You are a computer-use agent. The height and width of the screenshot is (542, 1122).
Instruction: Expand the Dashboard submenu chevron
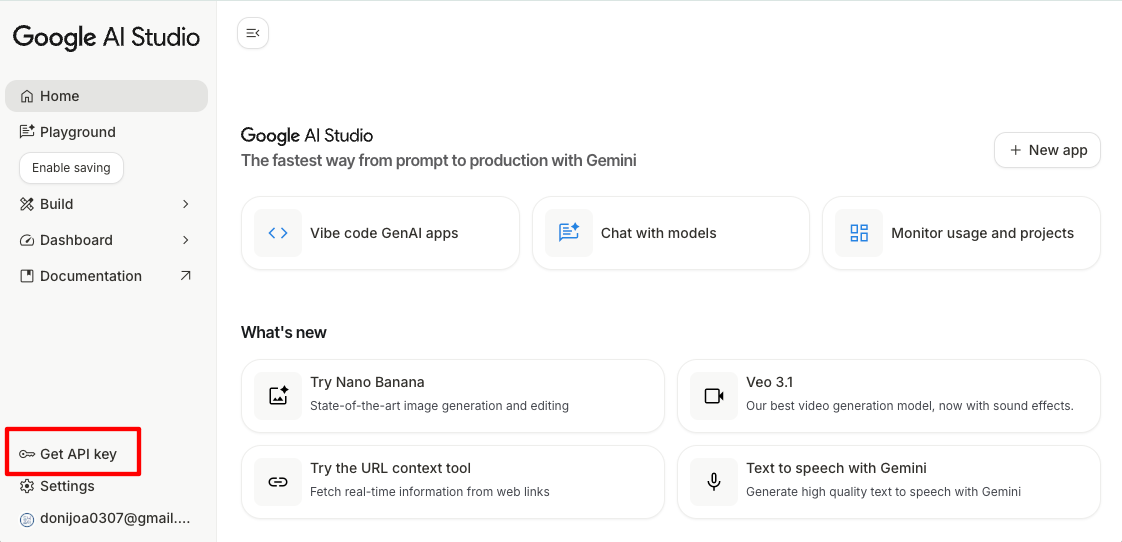(x=185, y=240)
